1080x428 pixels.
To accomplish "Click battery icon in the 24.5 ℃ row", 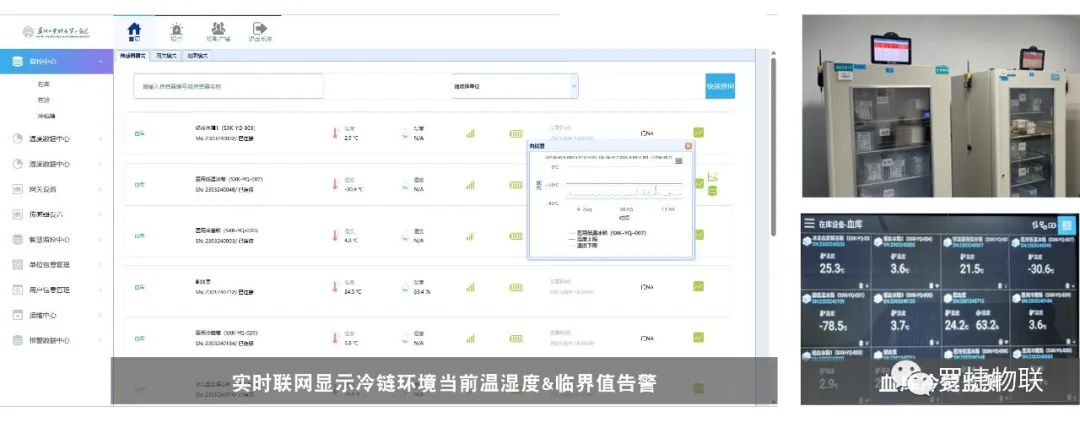I will pyautogui.click(x=516, y=287).
